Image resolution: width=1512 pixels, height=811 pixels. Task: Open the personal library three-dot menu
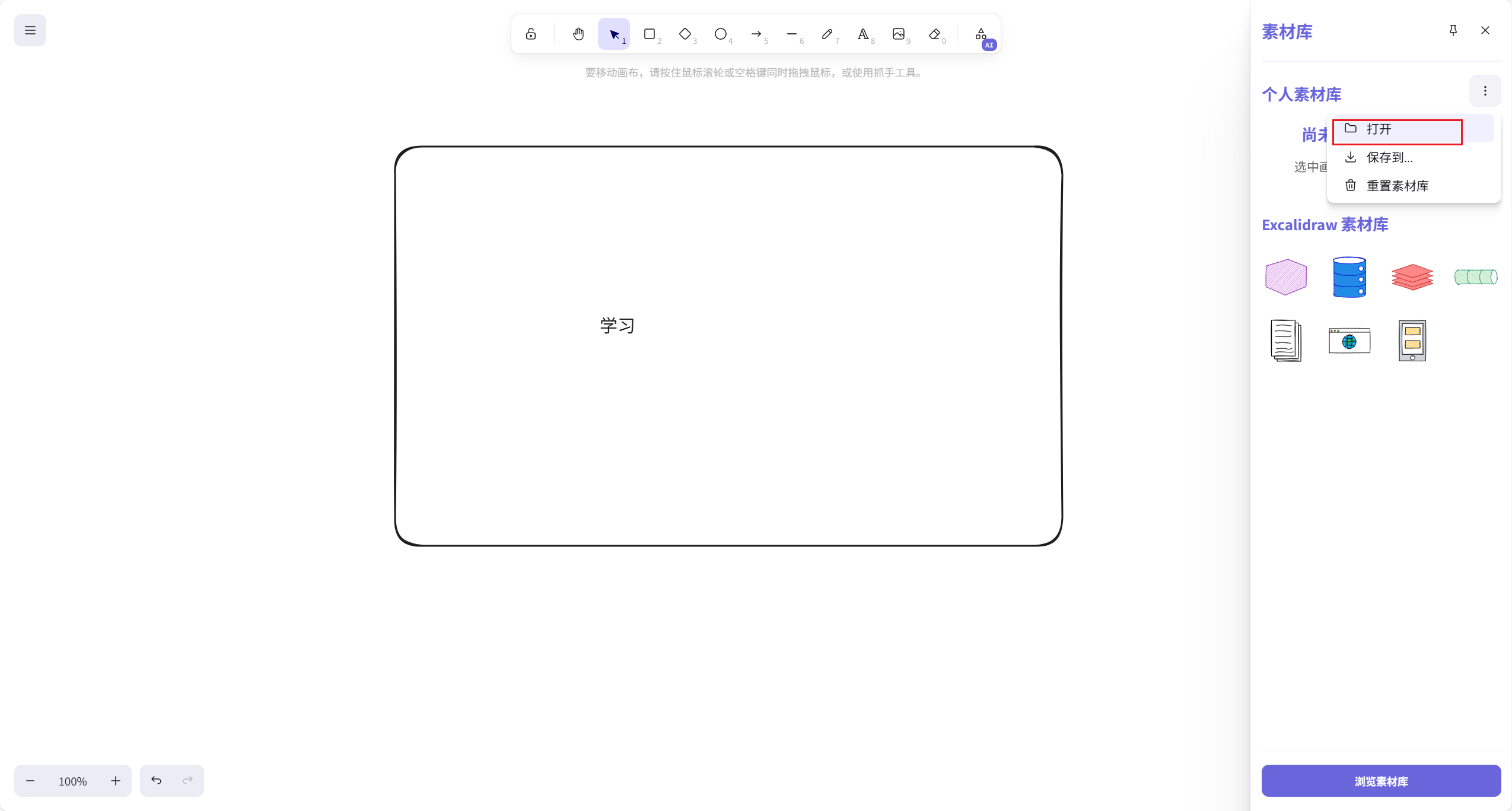pyautogui.click(x=1485, y=91)
